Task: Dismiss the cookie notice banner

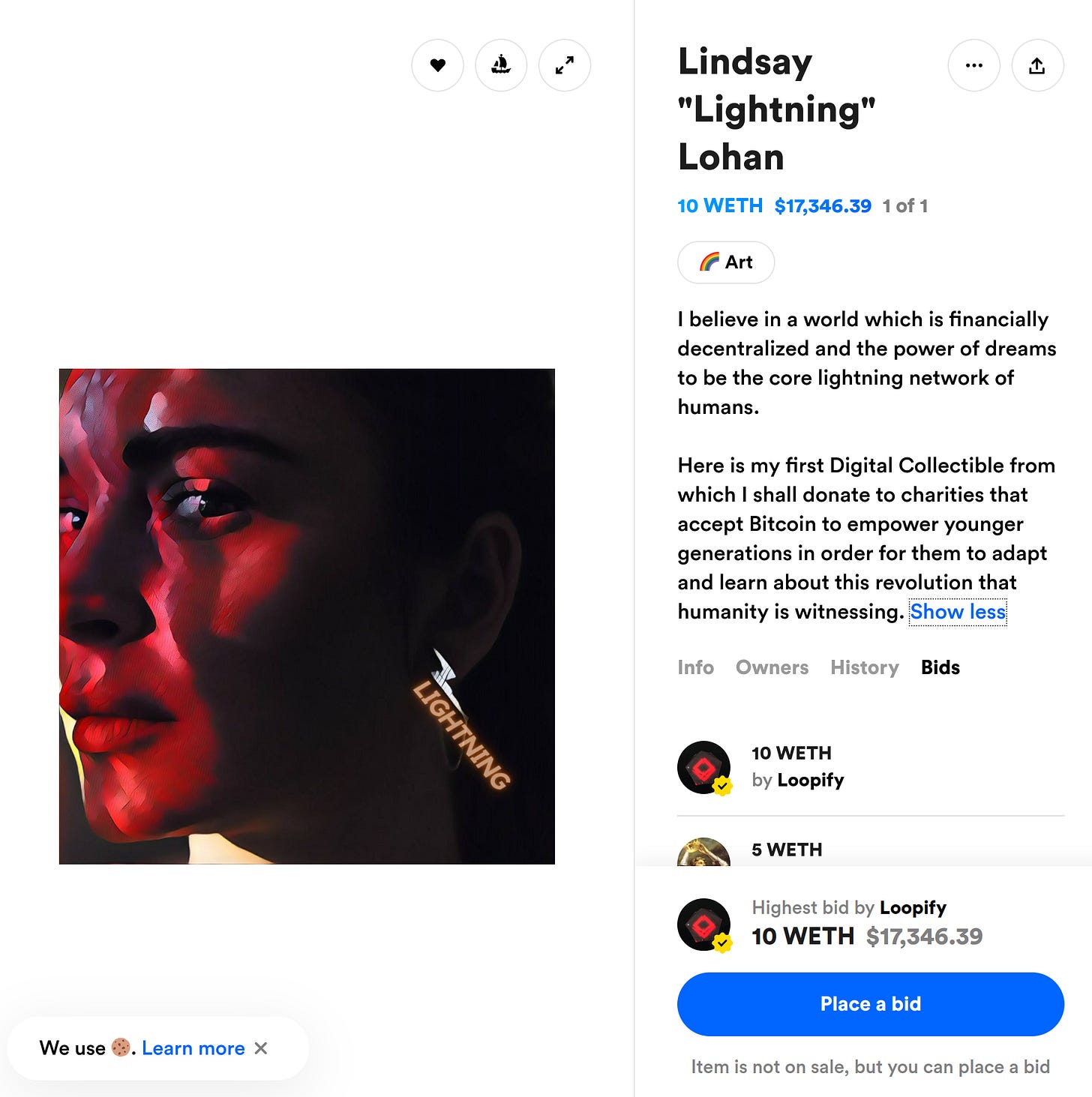Action: click(261, 1048)
